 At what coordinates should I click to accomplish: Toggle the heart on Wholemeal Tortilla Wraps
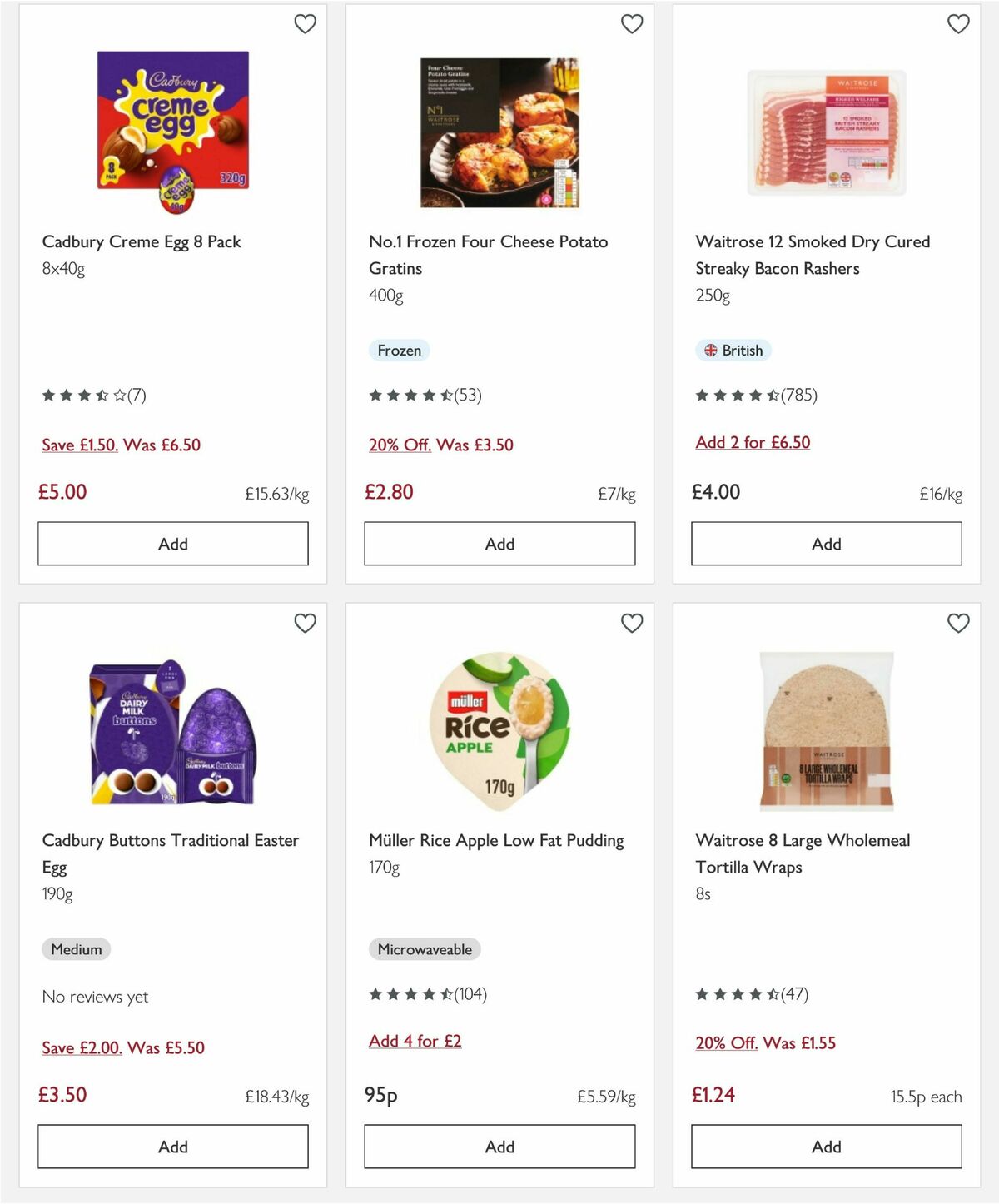tap(958, 623)
